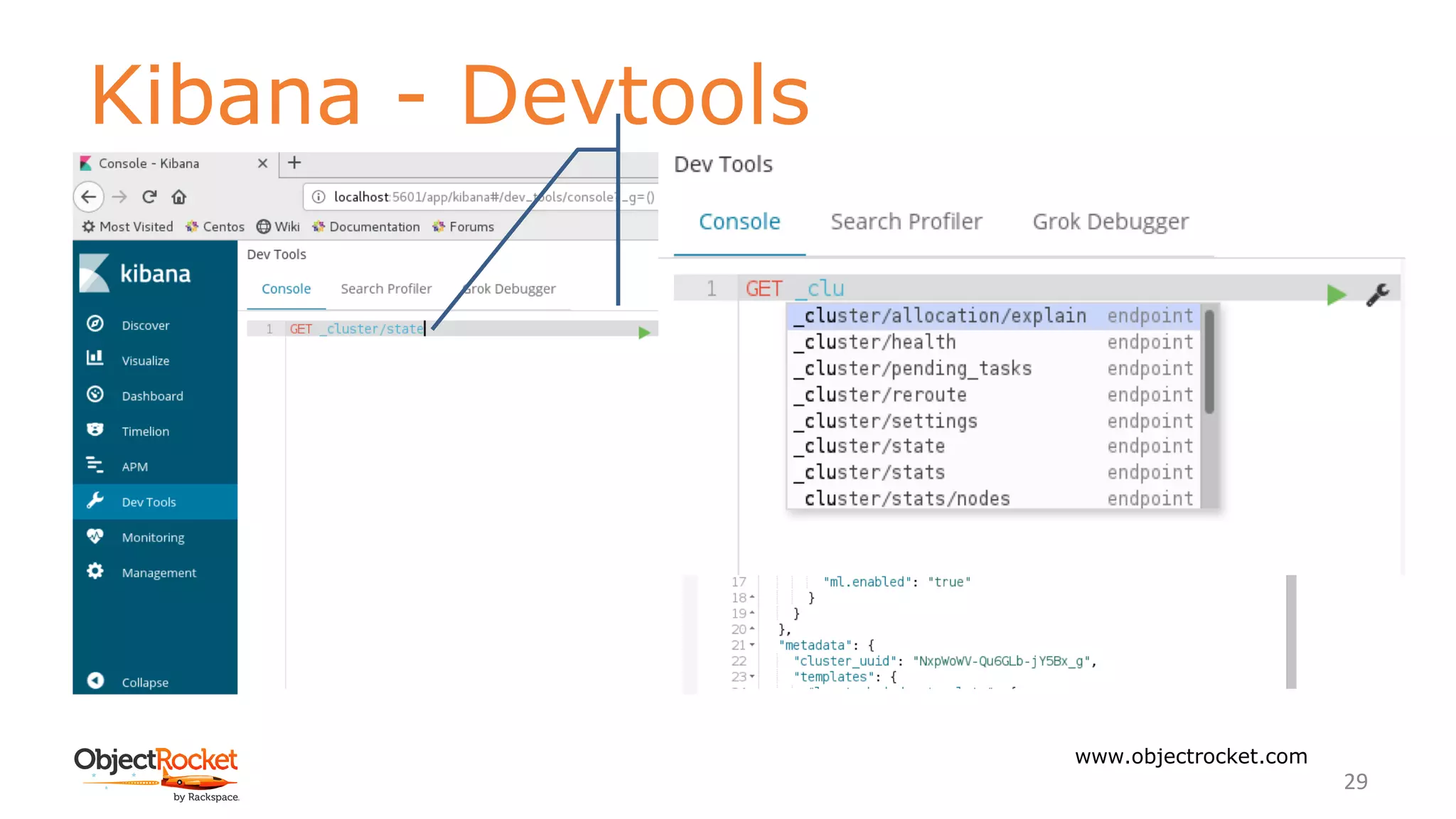Choose _cluster/stats suggestion
The image size is (1456, 819).
point(994,473)
